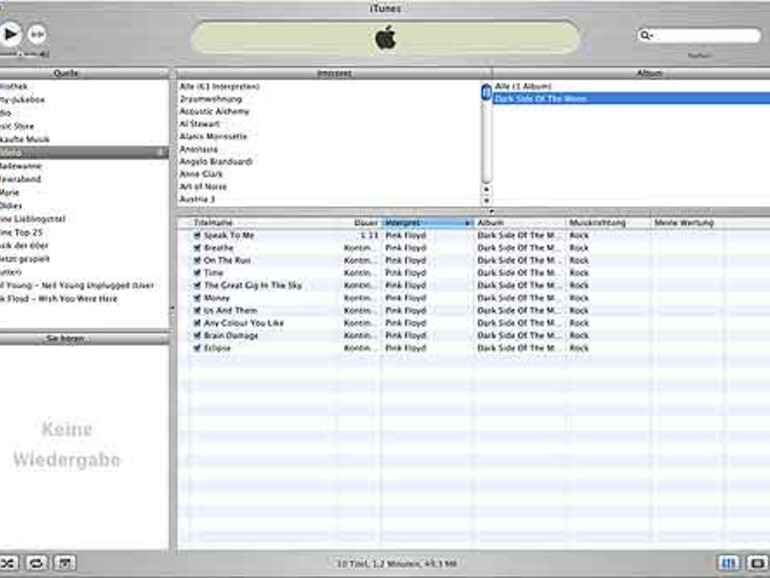Toggle shuffle playback icon
This screenshot has height=578, width=770.
(x=8, y=563)
